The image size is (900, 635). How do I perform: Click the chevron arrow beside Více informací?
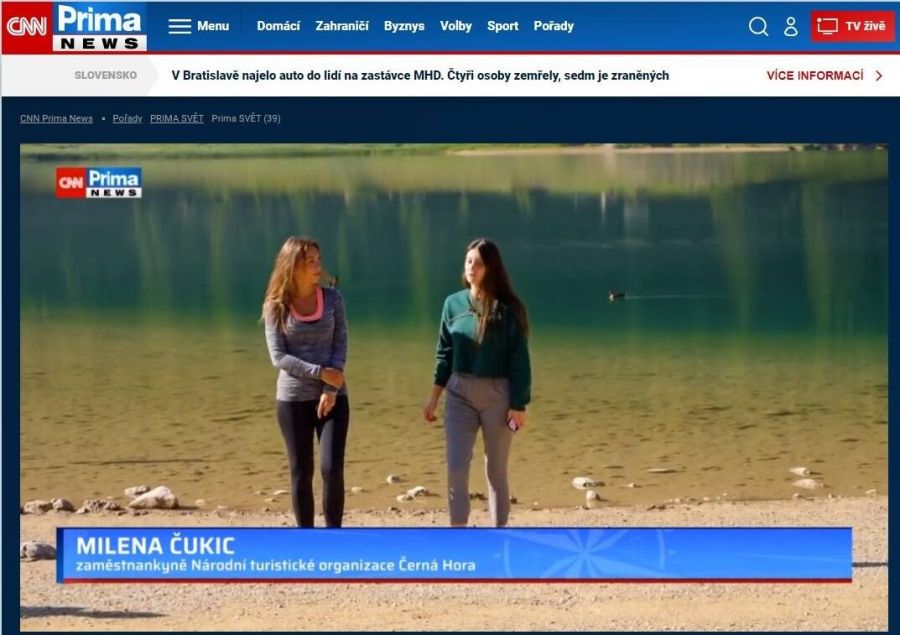(879, 76)
